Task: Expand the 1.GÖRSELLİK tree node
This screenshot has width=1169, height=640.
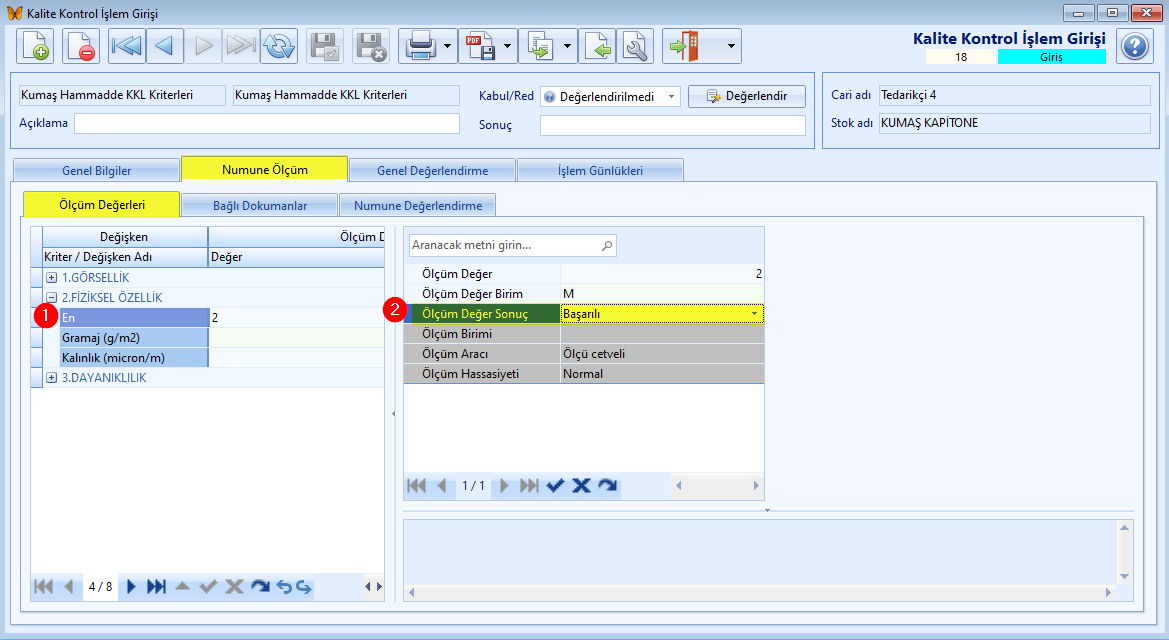Action: tap(51, 277)
